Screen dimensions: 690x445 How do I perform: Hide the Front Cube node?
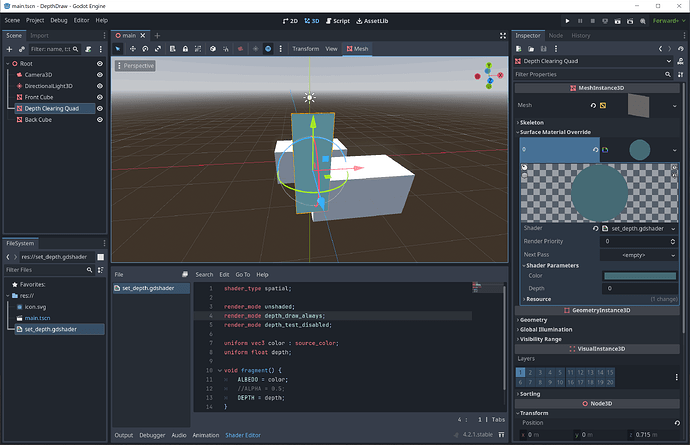[100, 97]
